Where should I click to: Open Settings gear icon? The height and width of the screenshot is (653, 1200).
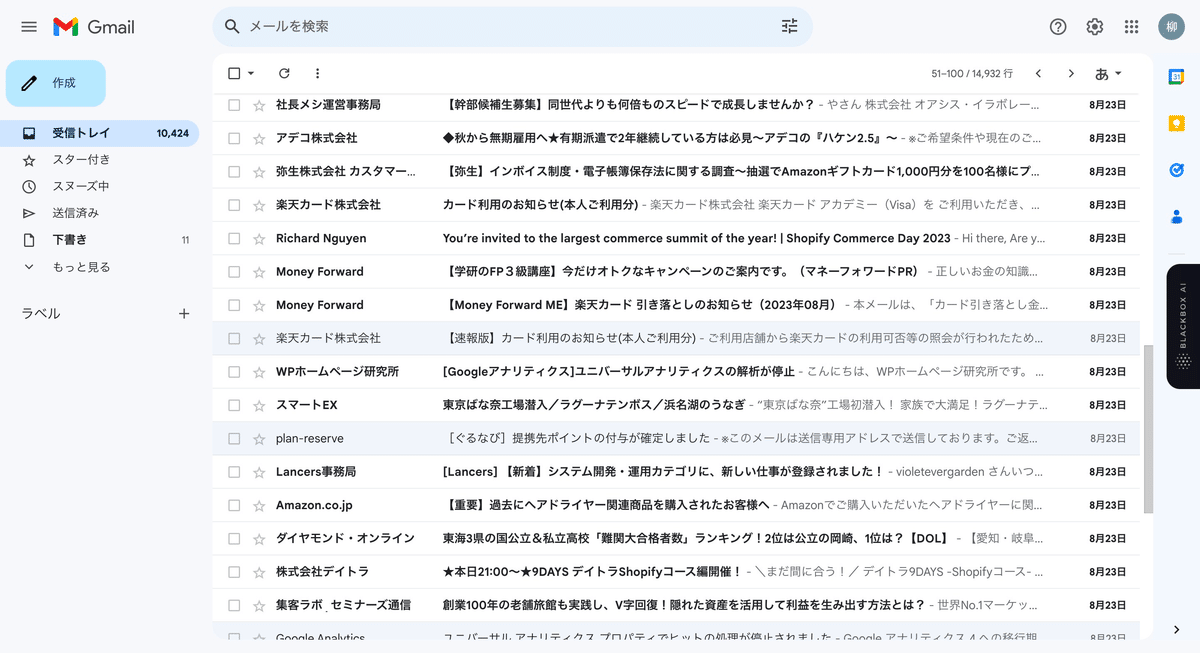point(1095,27)
